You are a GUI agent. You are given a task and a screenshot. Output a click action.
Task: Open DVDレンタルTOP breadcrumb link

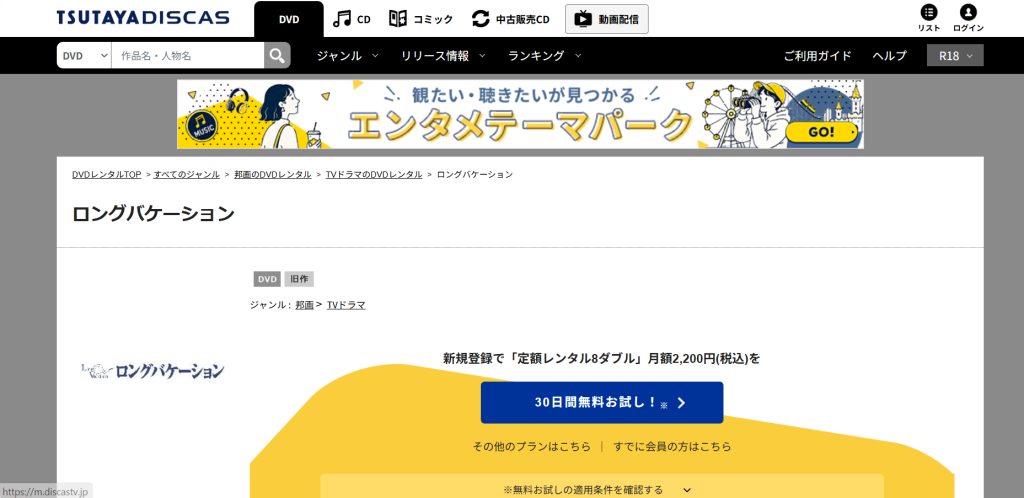[x=106, y=174]
